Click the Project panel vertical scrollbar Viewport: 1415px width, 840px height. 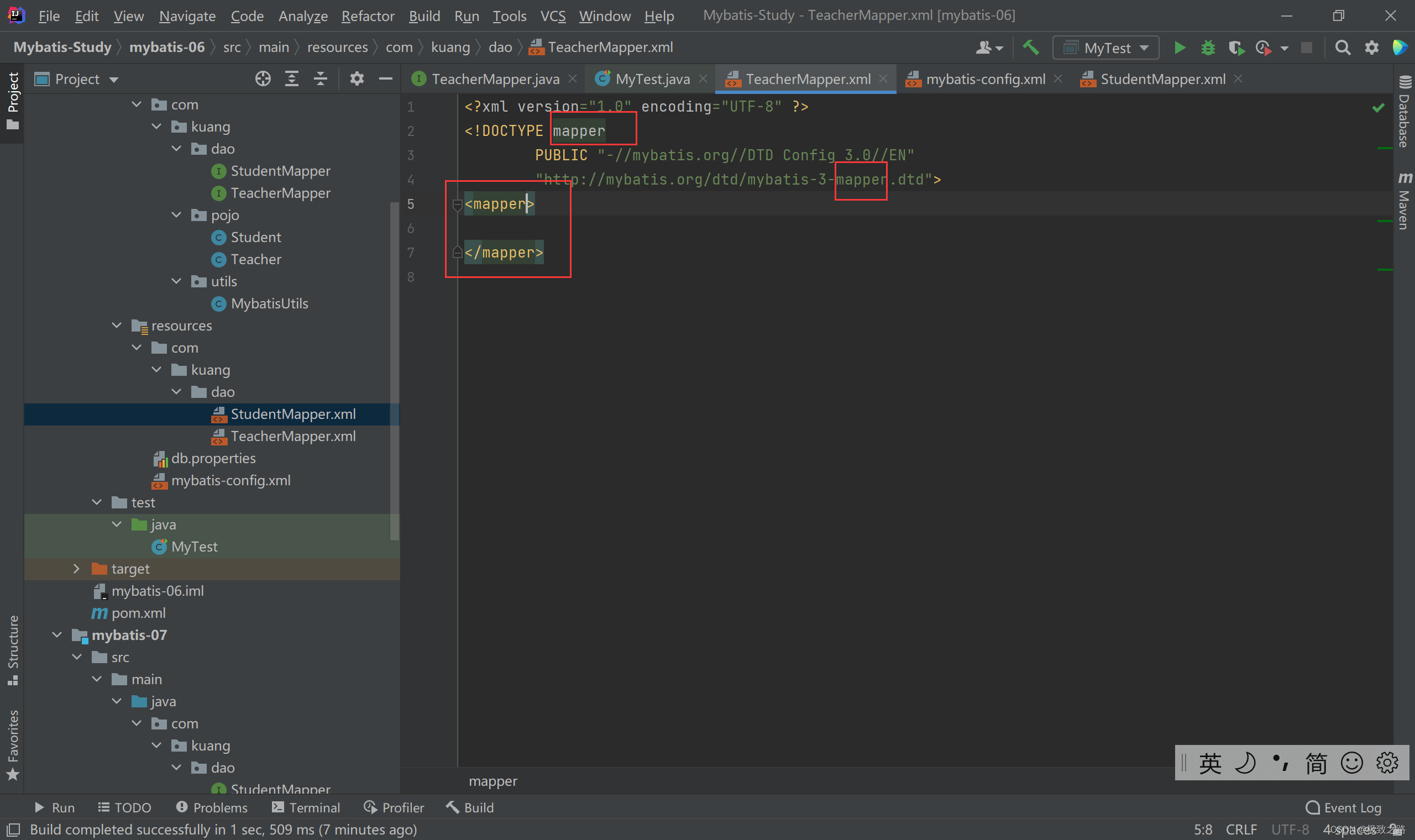click(395, 371)
